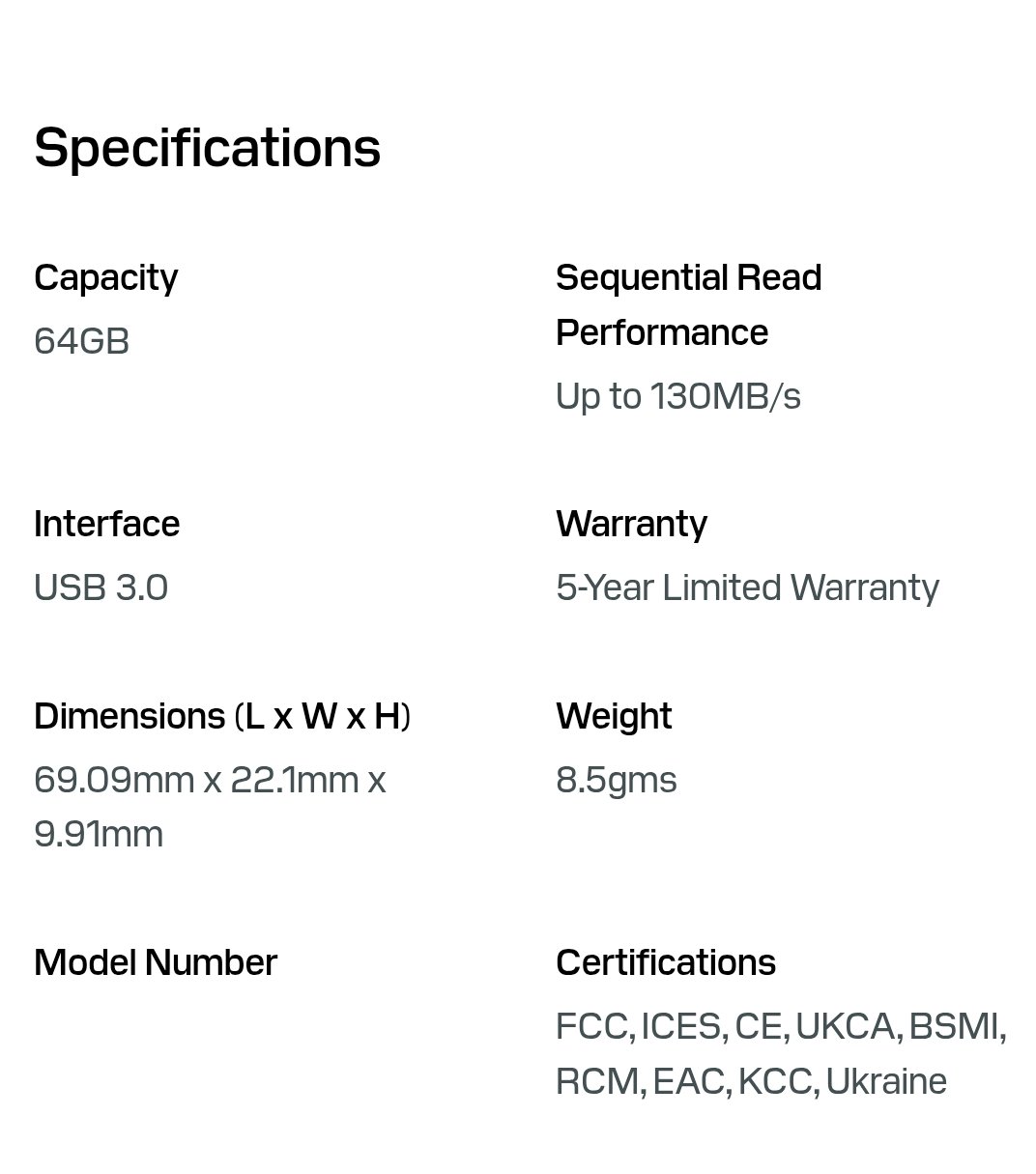This screenshot has height=1174, width=1036.
Task: Select the KCC certification text
Action: 775,1081
